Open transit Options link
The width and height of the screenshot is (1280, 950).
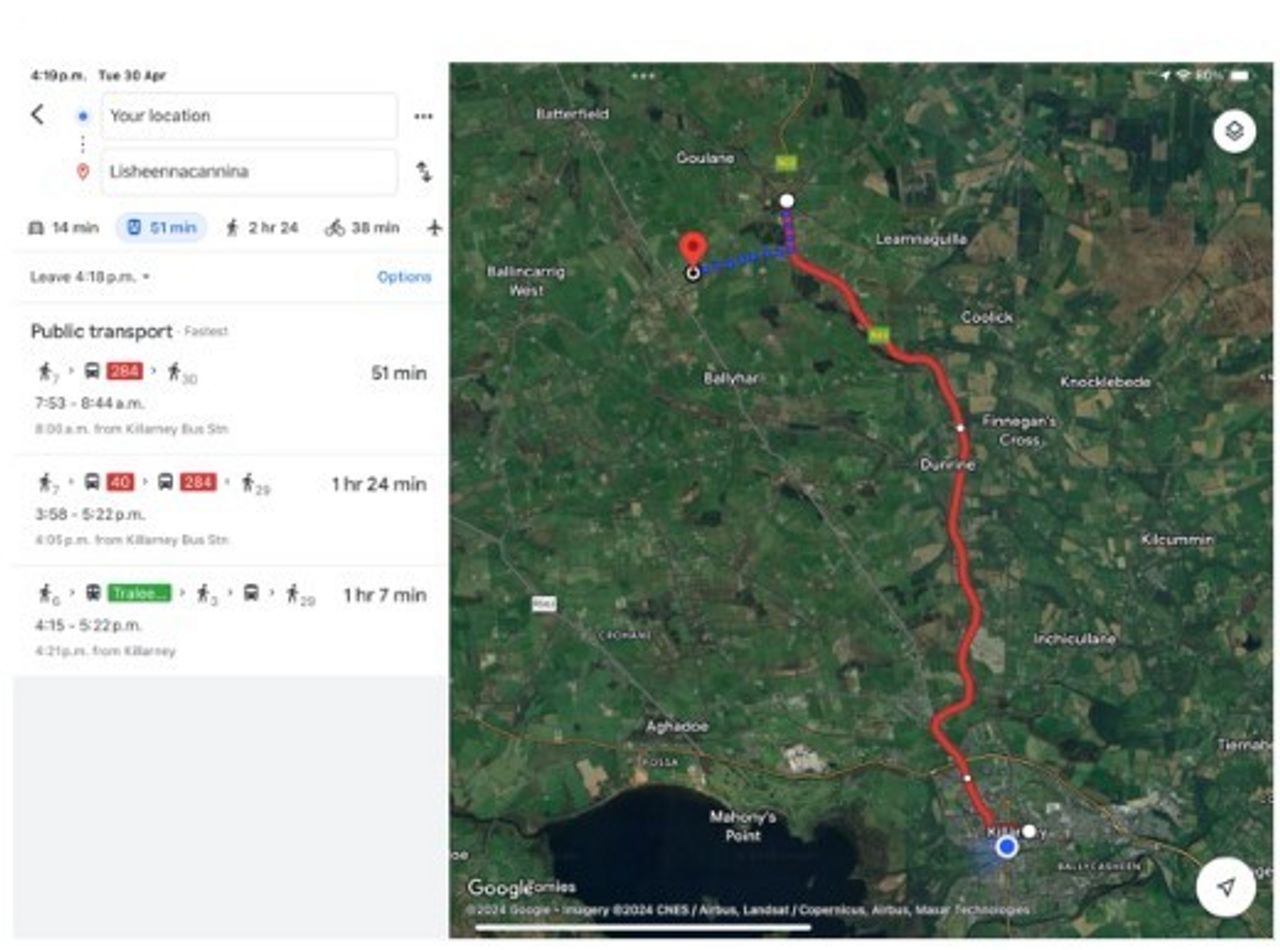pos(404,277)
